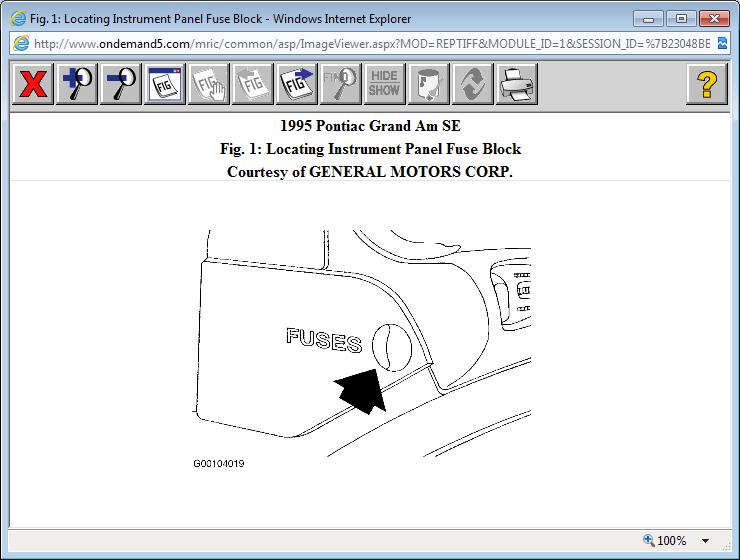Click the 100% zoom level button
The image size is (740, 560).
(665, 540)
